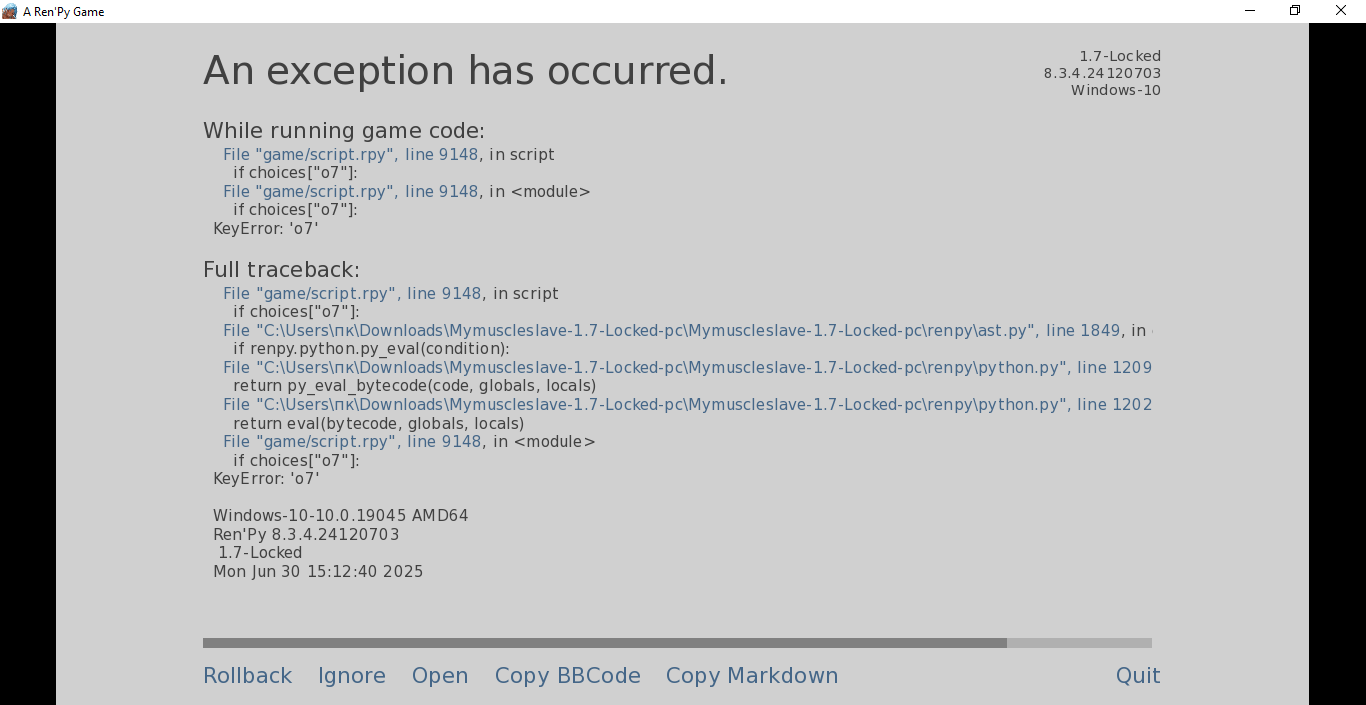
Task: Click the Ren'Py app icon in the title bar
Action: pyautogui.click(x=10, y=11)
